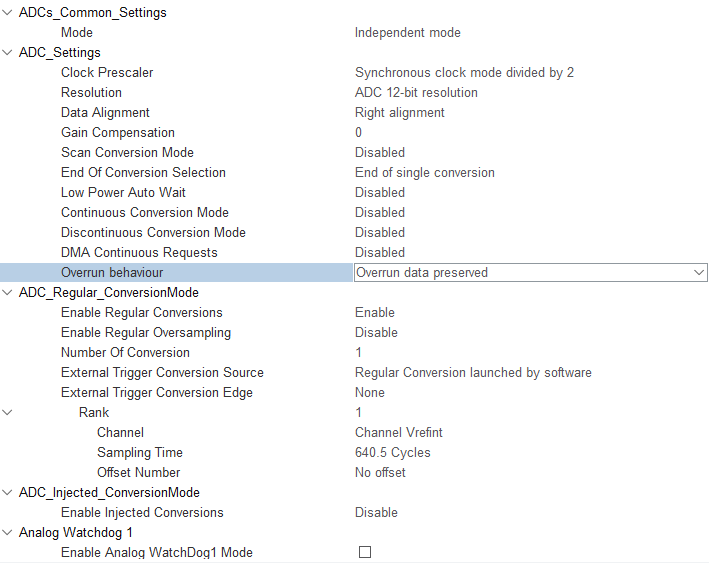Collapse the Rank subsection chevron

coord(7,412)
